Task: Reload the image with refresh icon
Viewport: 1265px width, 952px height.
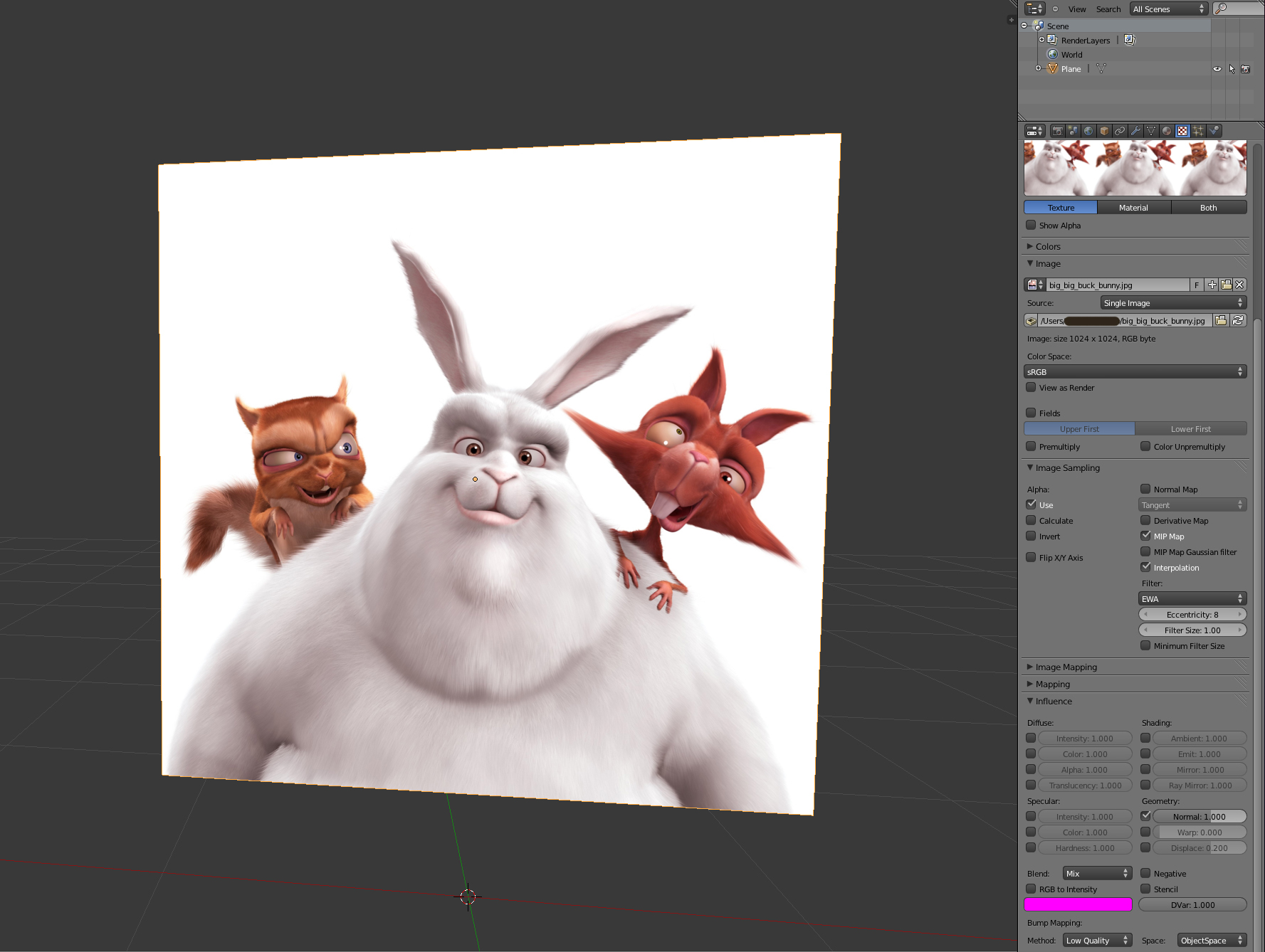Action: pos(1238,321)
